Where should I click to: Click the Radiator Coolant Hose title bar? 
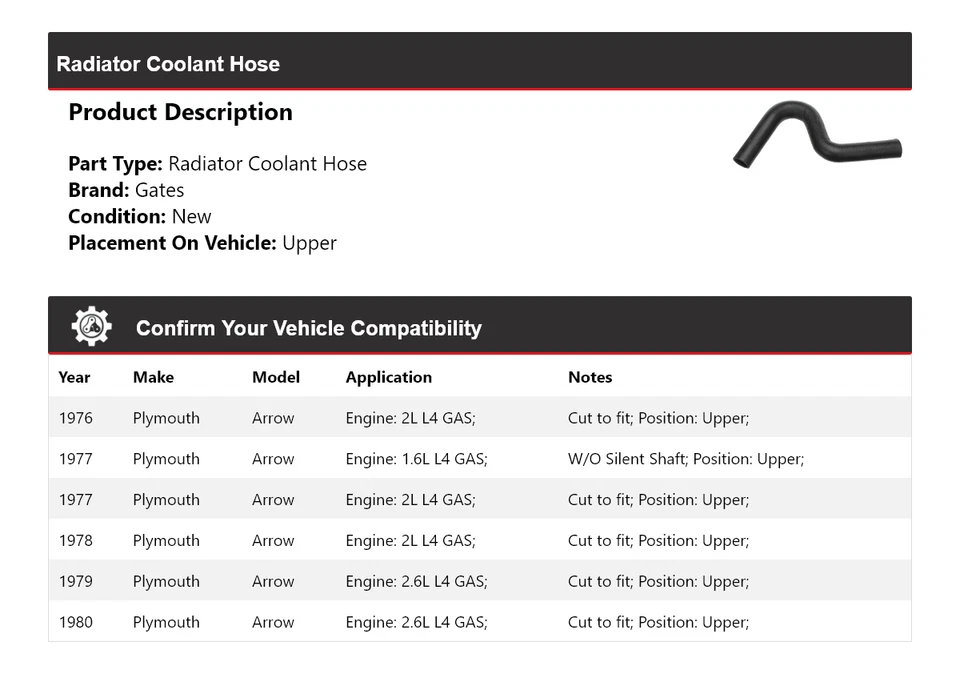pos(168,64)
